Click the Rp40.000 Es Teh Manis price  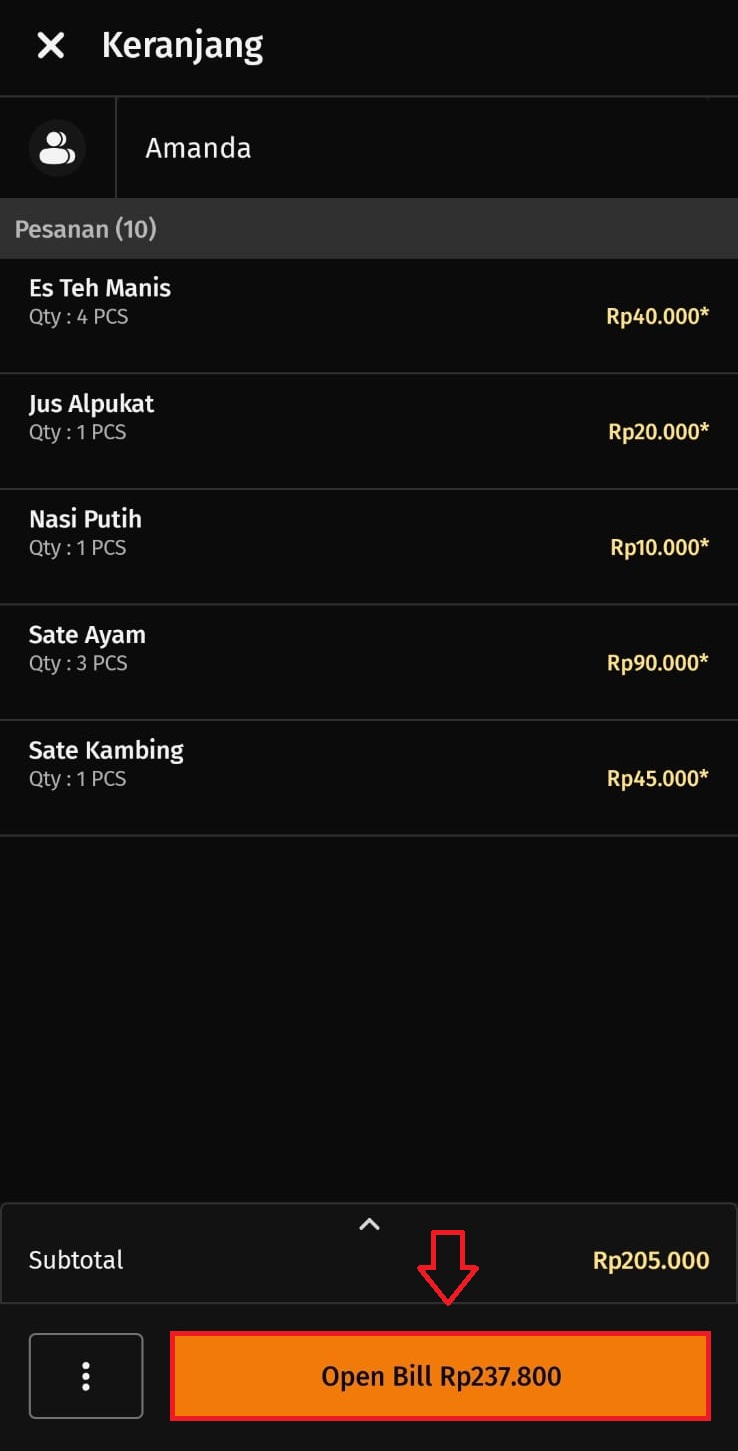point(657,317)
